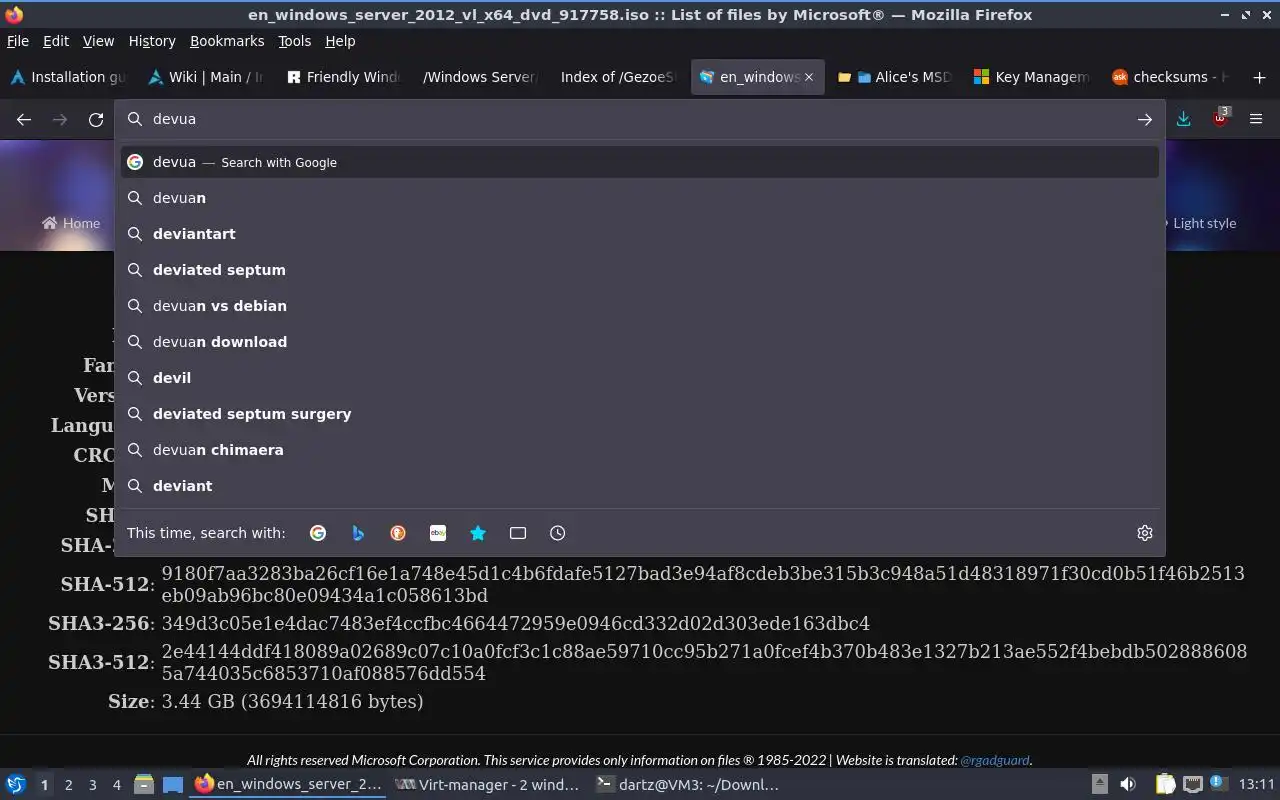Viewport: 1280px width, 800px height.
Task: Pick the 'devuan chimaera' suggestion
Action: click(x=640, y=450)
